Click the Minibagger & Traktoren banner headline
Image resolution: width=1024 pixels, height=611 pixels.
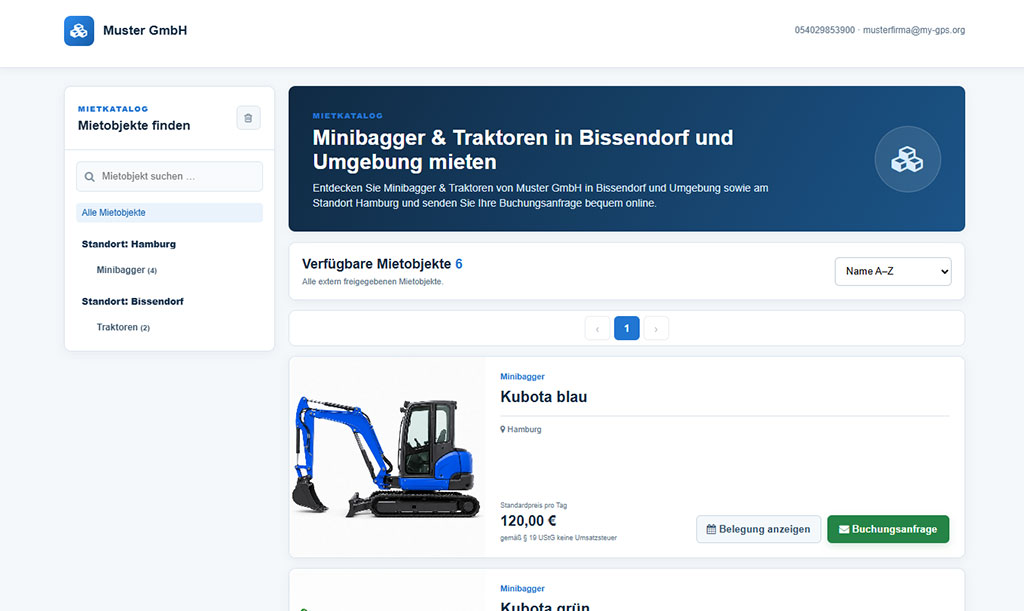[522, 150]
